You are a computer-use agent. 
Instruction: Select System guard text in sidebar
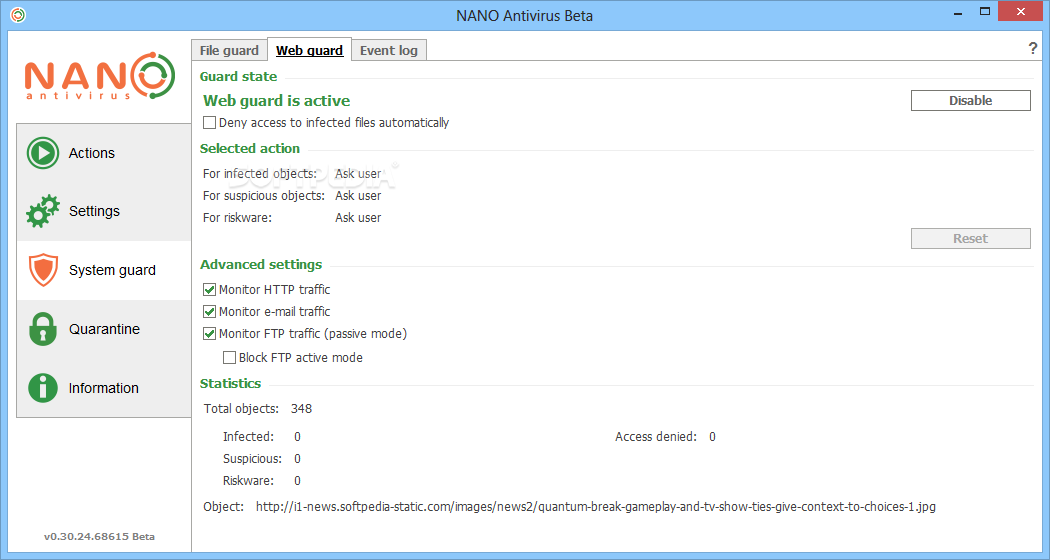[112, 270]
